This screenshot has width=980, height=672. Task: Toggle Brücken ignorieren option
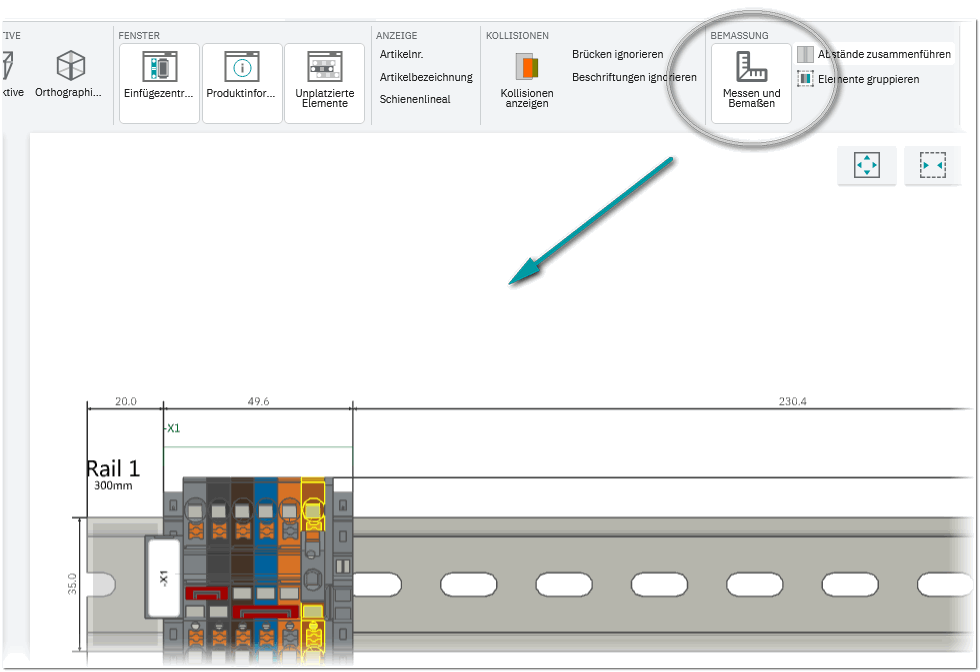(618, 54)
